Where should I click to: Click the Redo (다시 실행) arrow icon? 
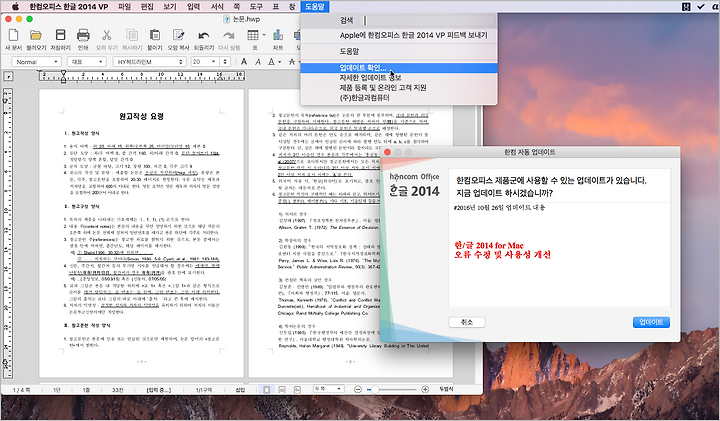229,36
